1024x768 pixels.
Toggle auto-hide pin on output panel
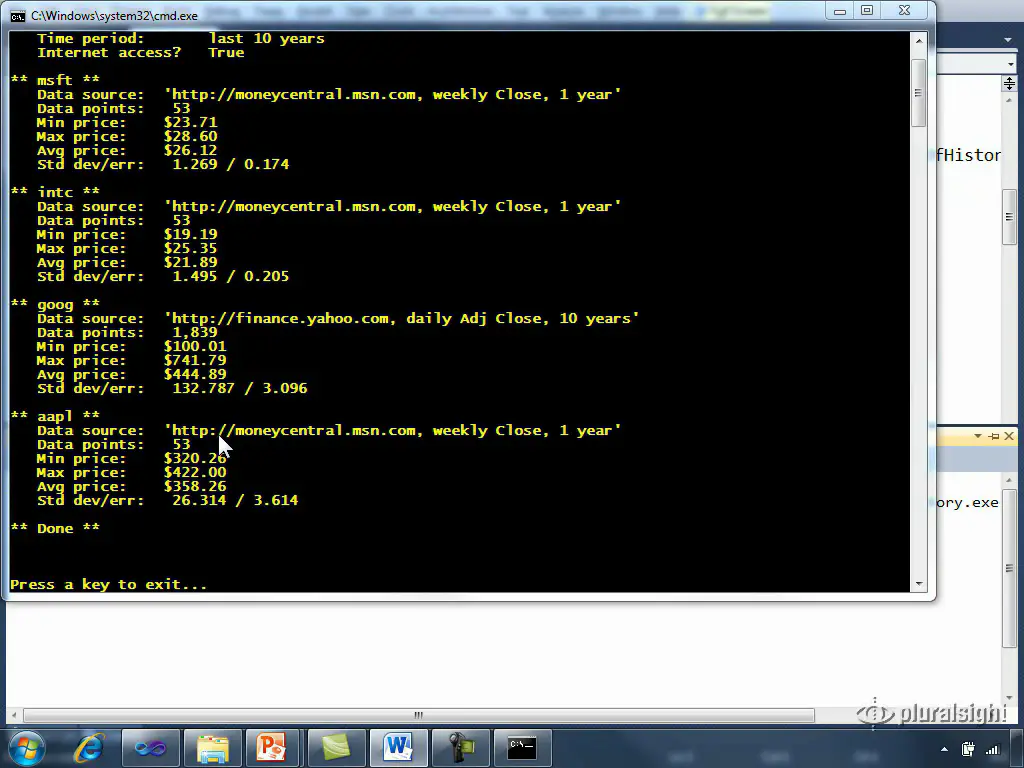coord(994,436)
